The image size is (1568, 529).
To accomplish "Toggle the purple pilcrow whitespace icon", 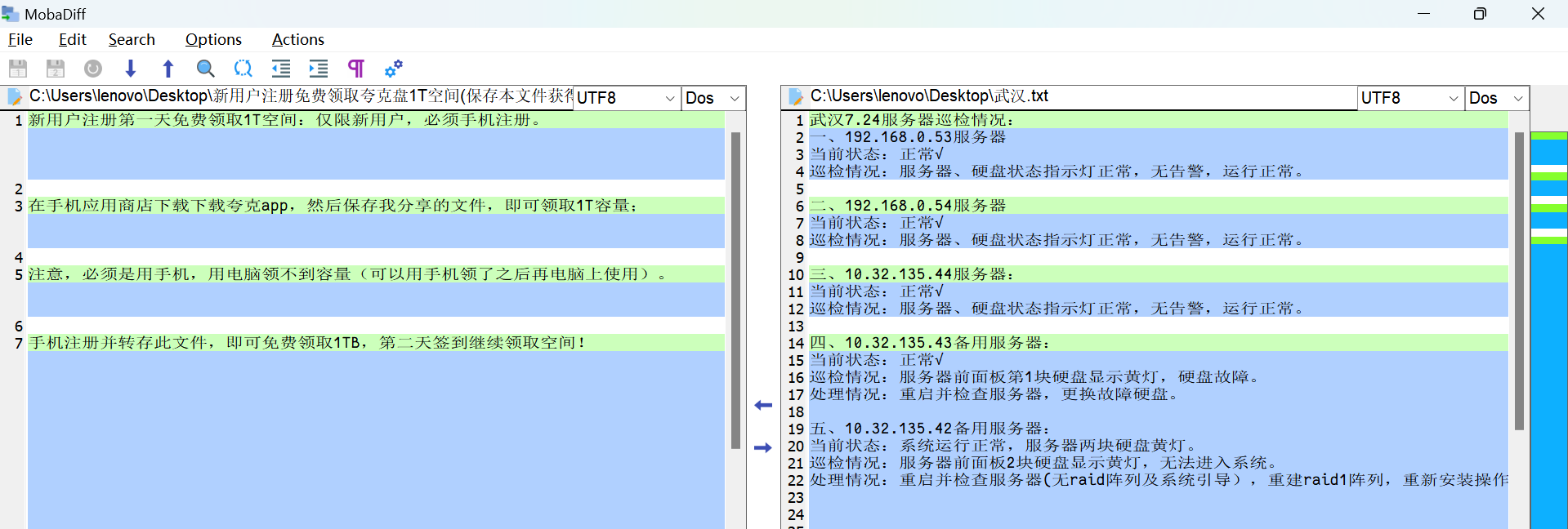I will click(356, 69).
